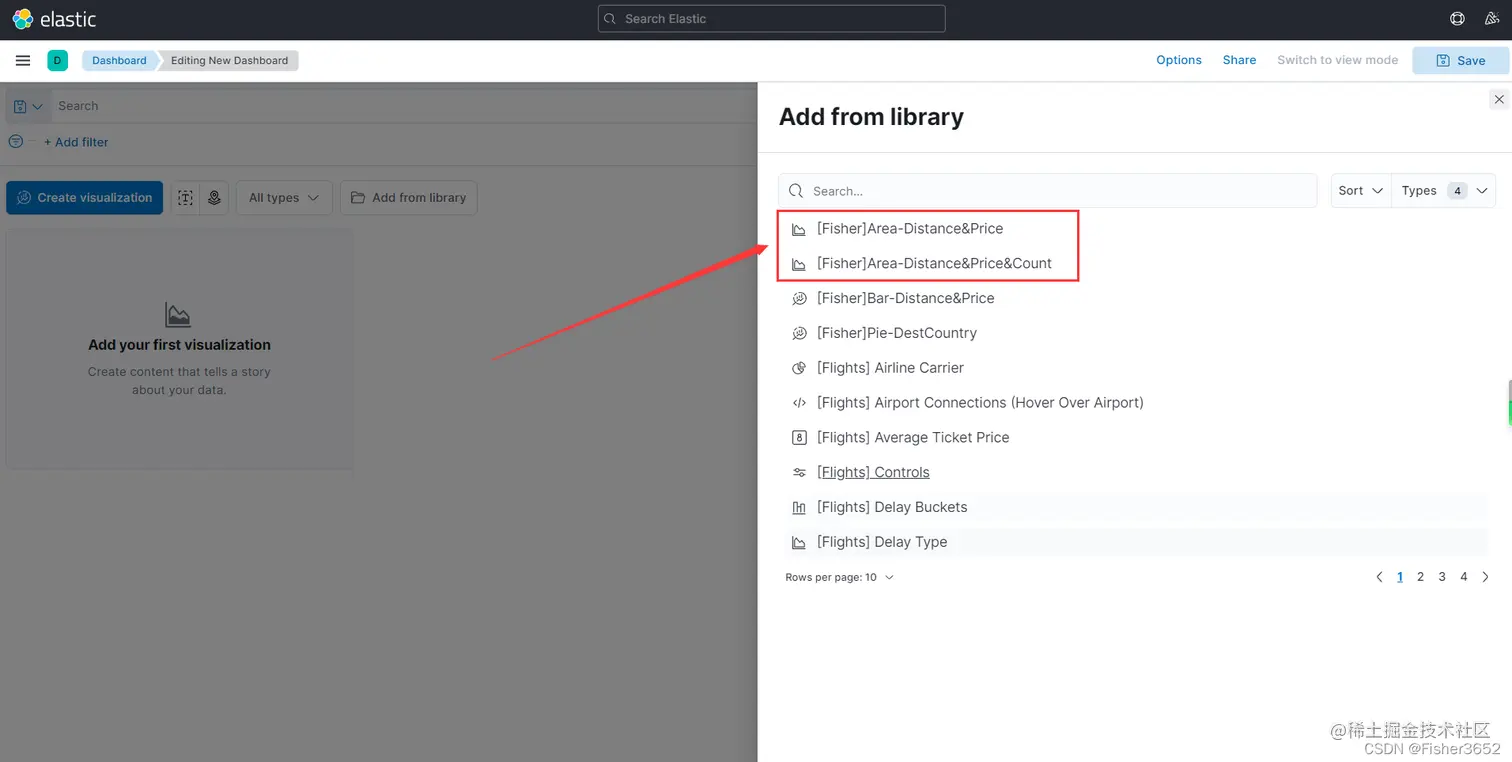
Task: Open the Options menu
Action: pos(1179,60)
